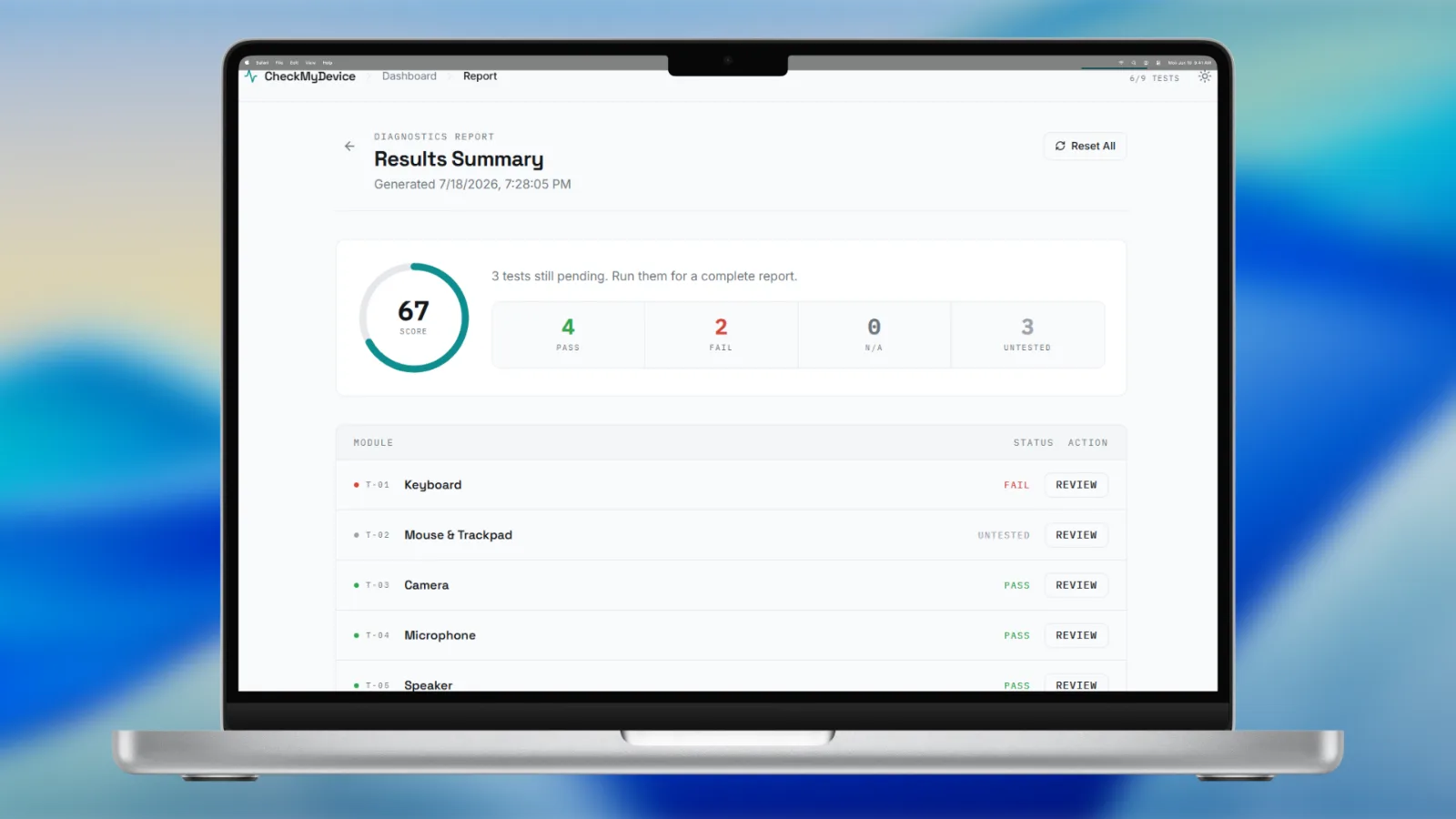The image size is (1456, 819).
Task: Click the DIAGNOSTICS REPORT label
Action: (x=434, y=136)
